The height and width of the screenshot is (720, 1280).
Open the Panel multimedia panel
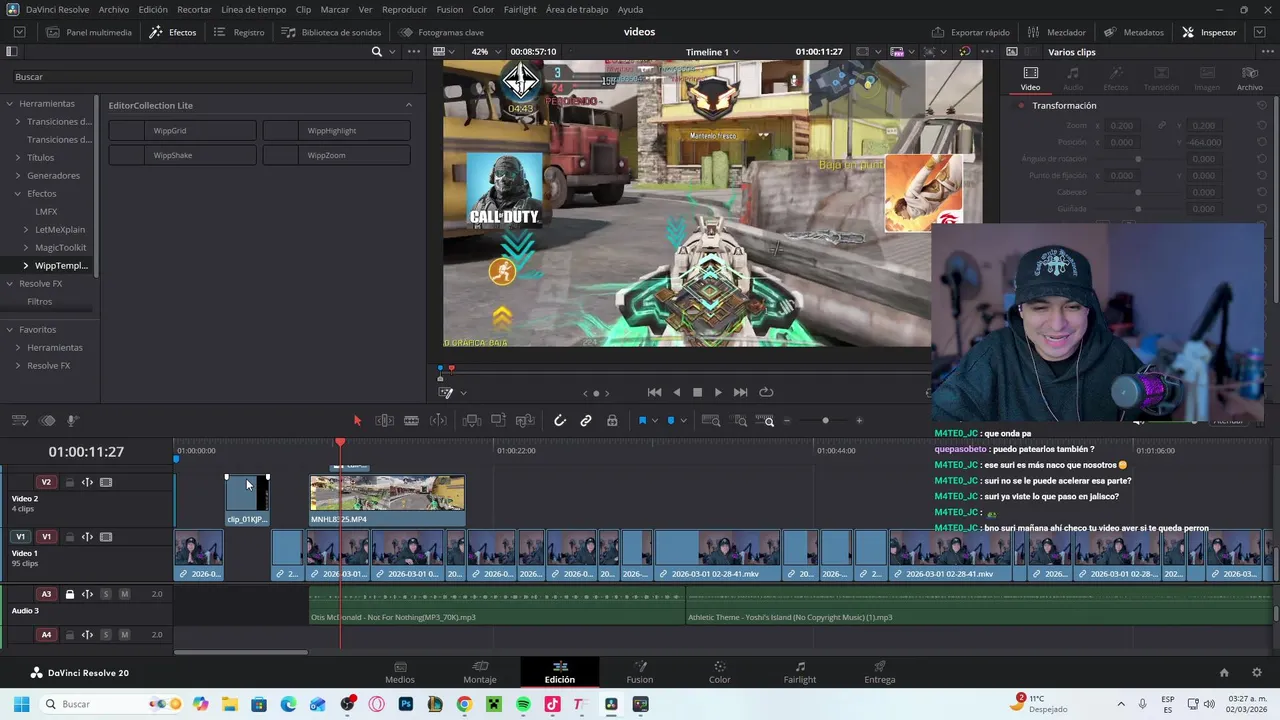point(89,32)
